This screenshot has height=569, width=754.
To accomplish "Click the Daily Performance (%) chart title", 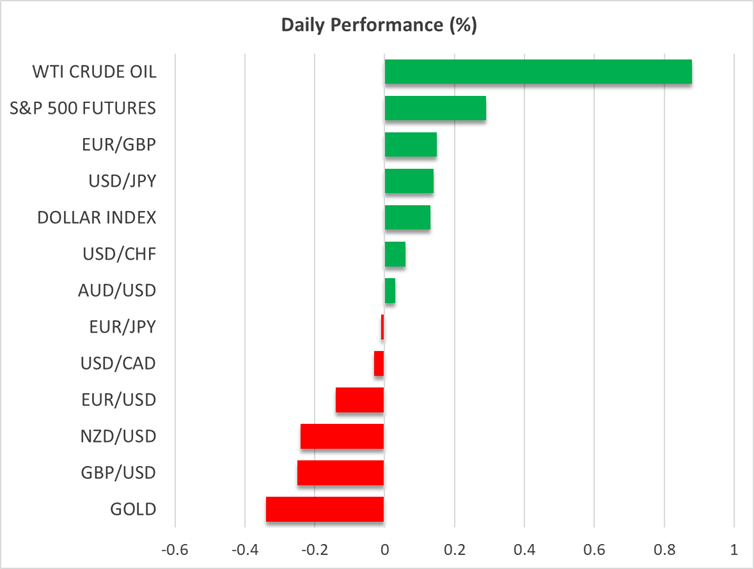I will point(376,25).
